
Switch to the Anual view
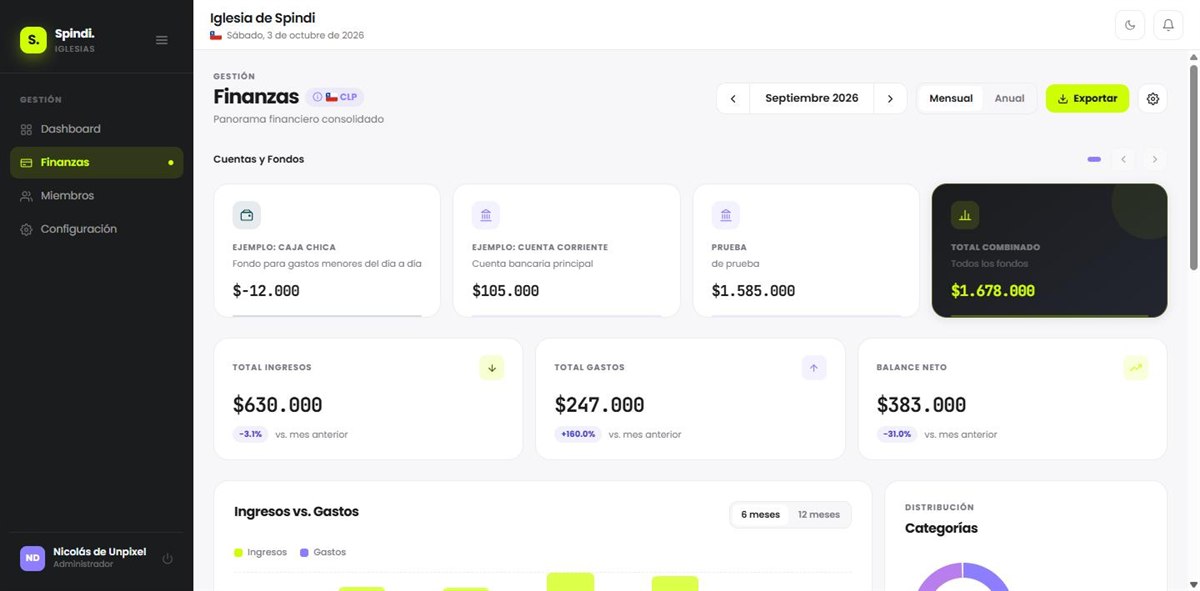click(1009, 99)
